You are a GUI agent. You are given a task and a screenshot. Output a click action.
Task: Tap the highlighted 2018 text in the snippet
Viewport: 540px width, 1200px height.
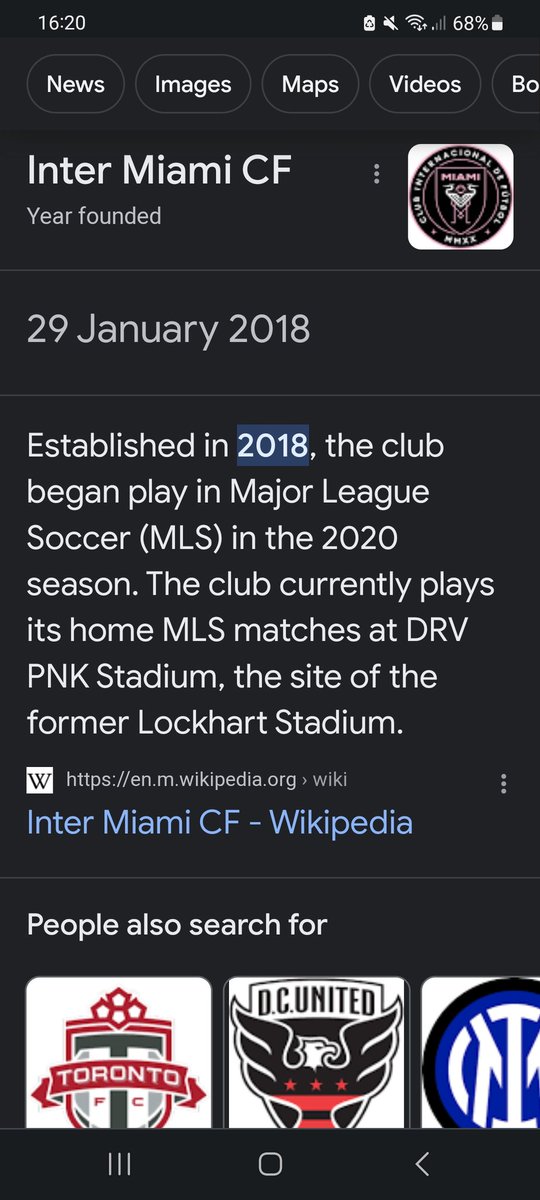(272, 445)
